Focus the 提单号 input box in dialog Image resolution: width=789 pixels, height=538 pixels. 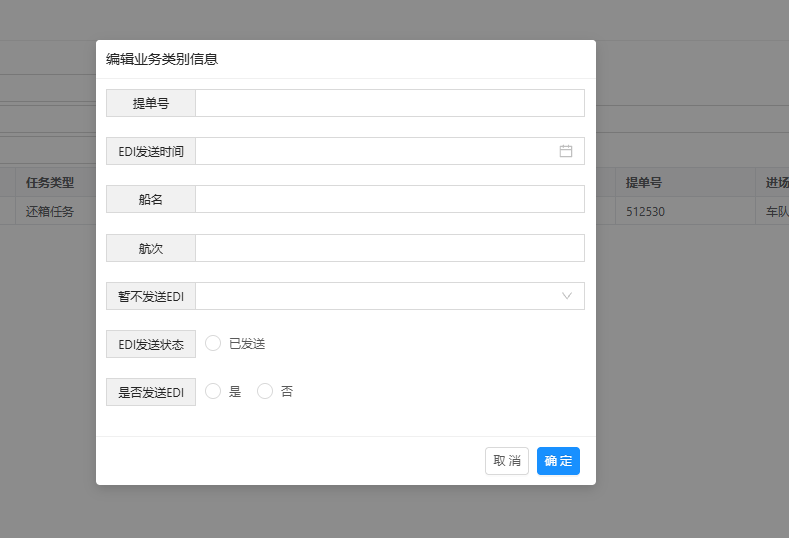click(x=389, y=103)
